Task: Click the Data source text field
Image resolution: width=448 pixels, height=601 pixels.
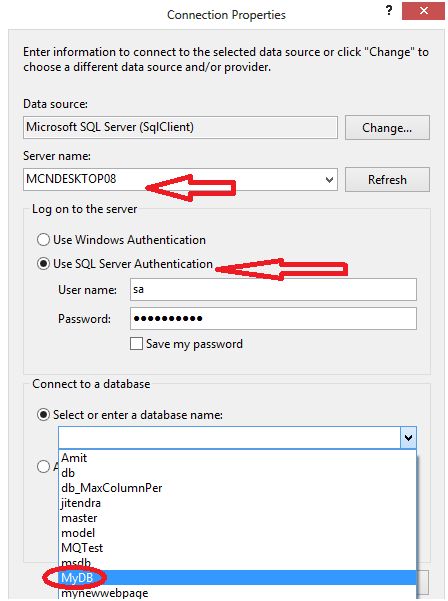Action: [x=180, y=127]
